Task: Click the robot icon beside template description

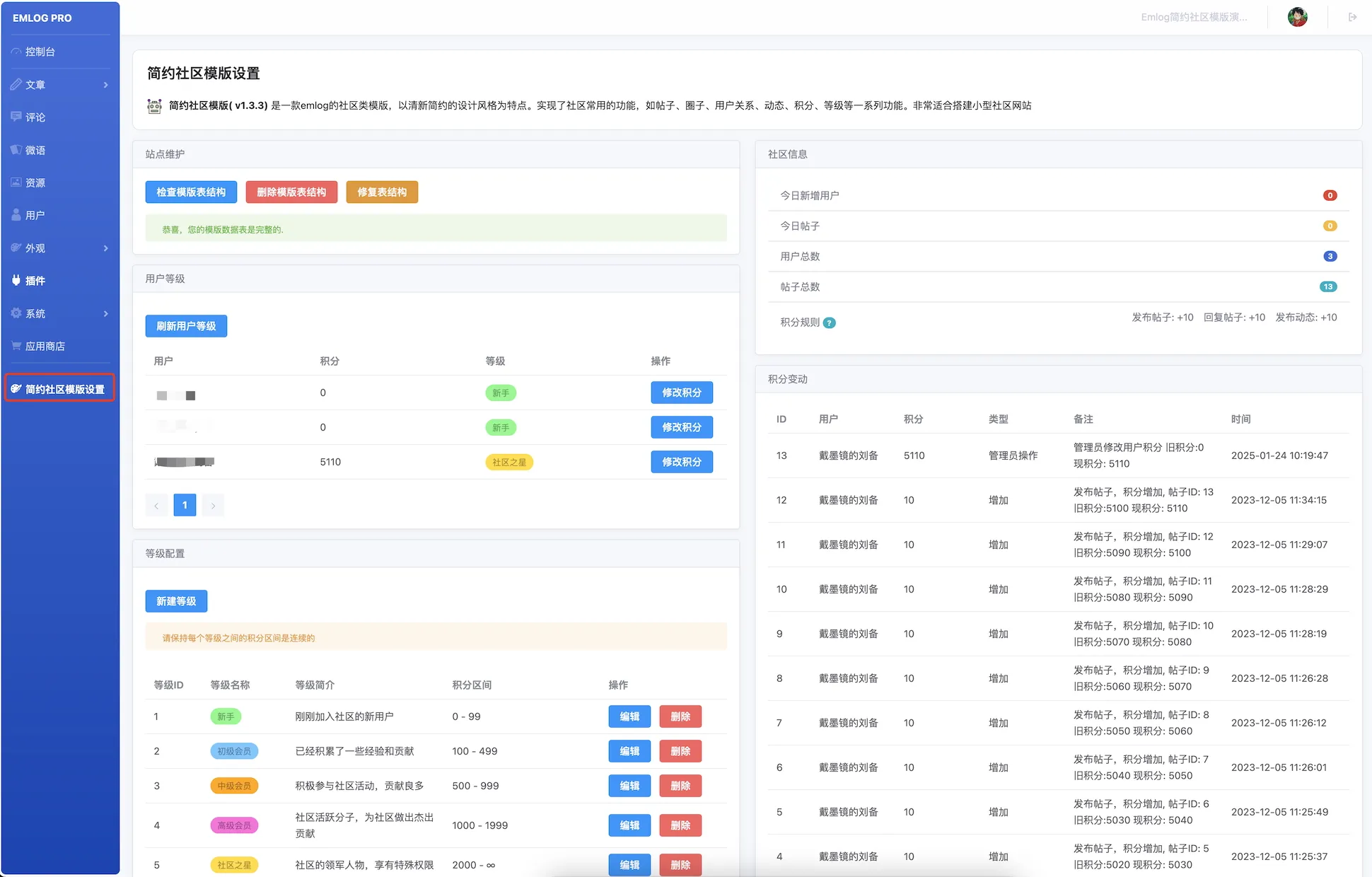Action: 154,105
